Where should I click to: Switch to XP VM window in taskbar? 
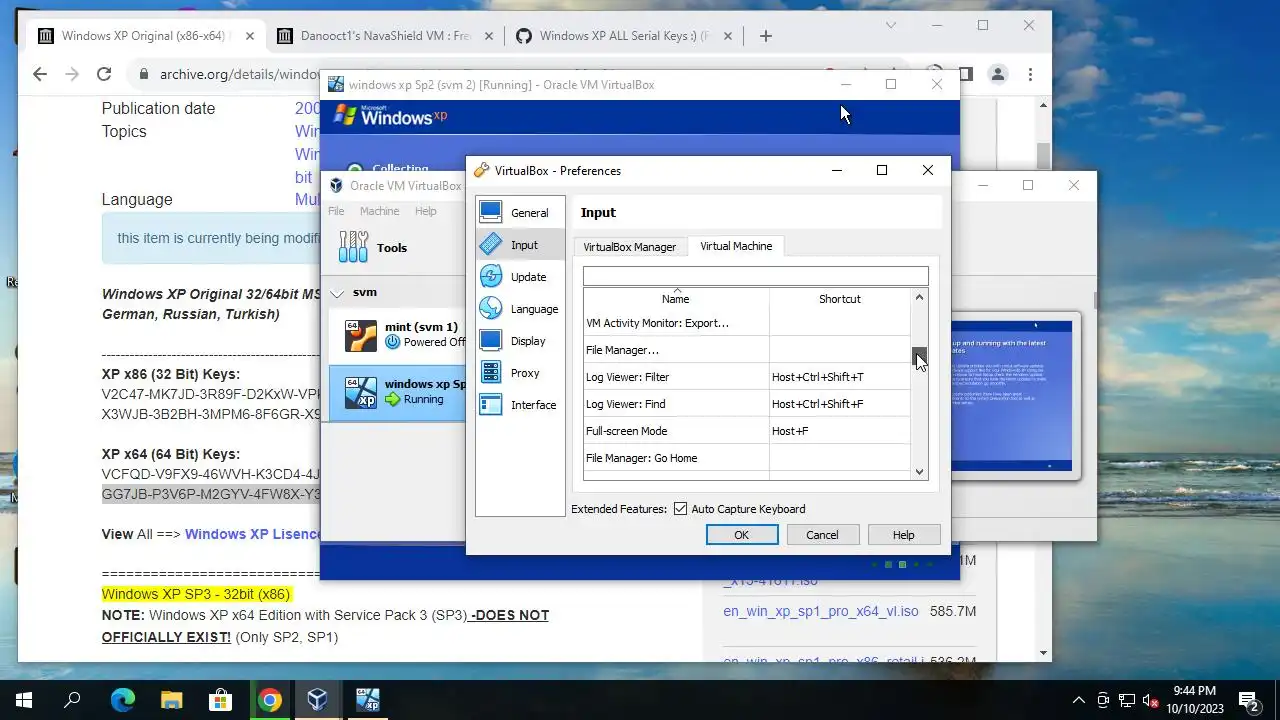tap(367, 700)
